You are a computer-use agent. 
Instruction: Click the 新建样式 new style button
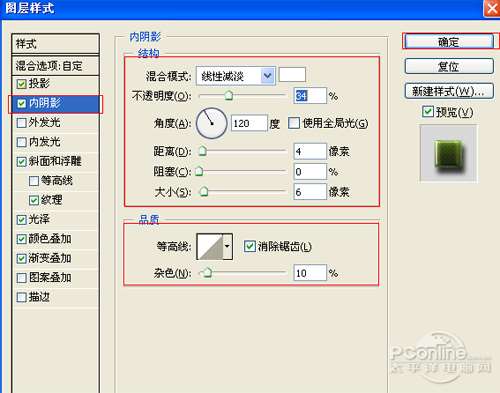point(449,91)
